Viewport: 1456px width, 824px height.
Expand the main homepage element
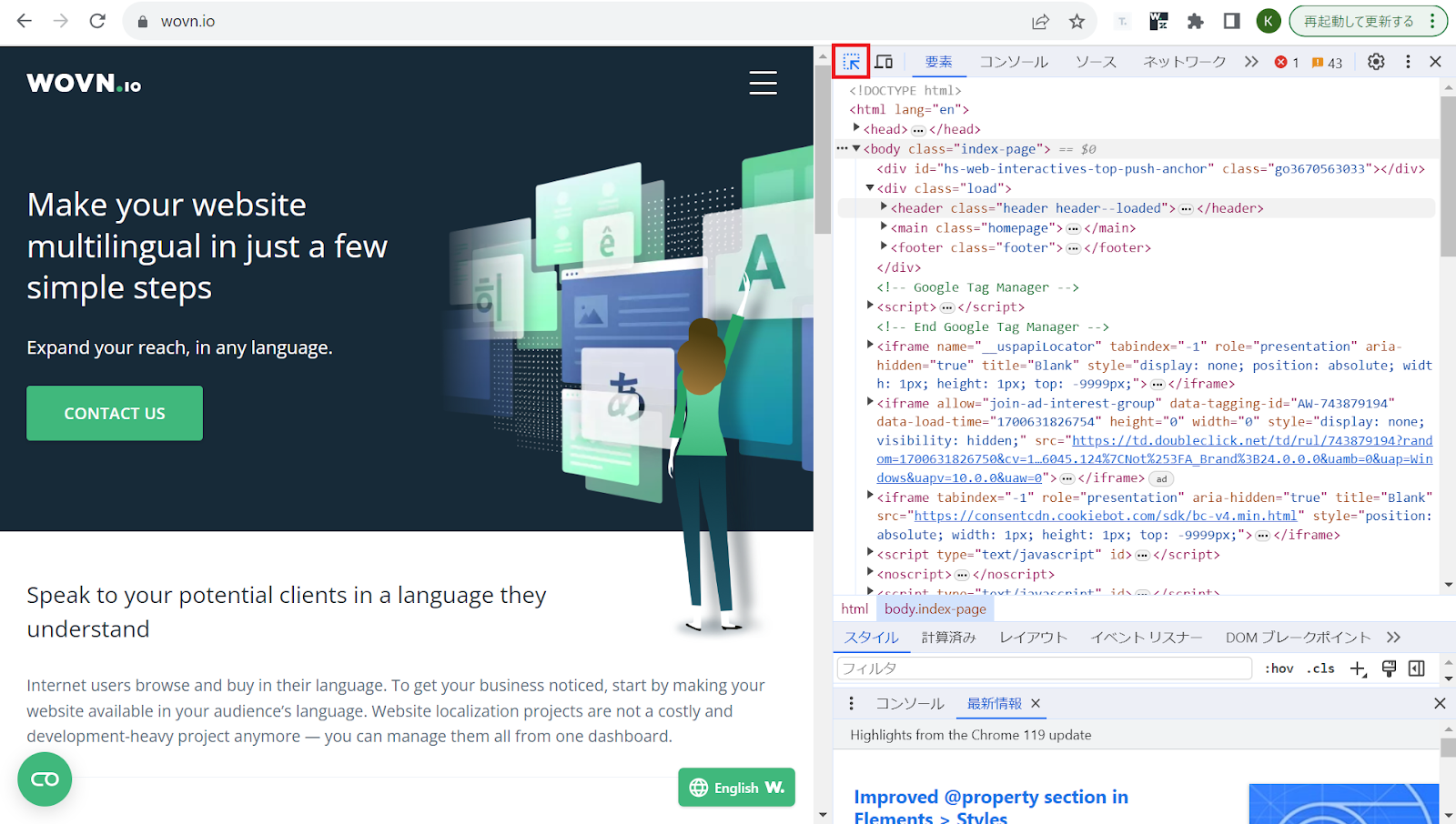(884, 227)
